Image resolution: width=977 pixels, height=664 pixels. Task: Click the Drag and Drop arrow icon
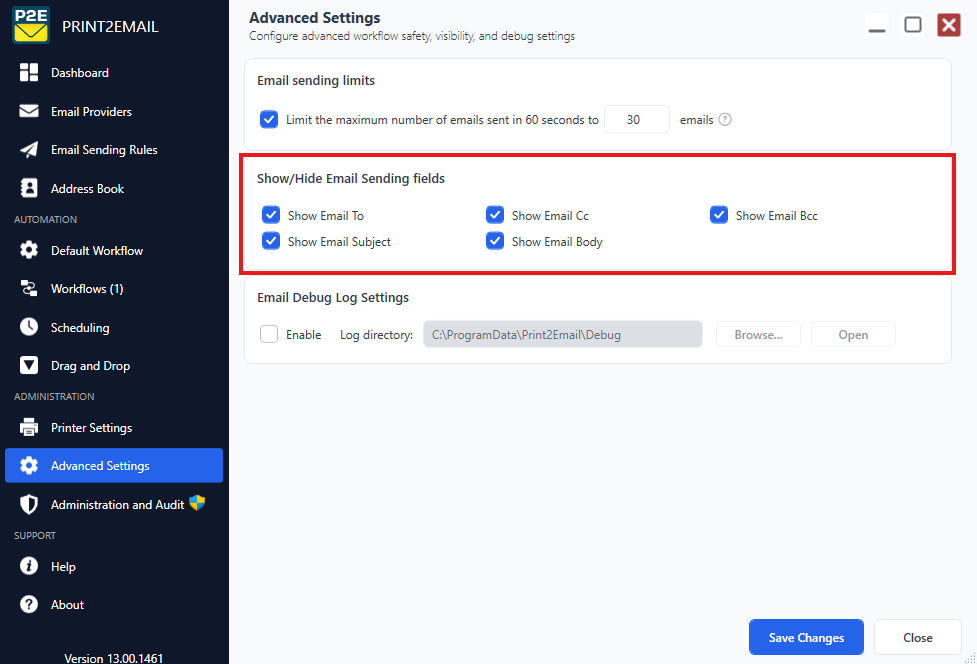pyautogui.click(x=29, y=366)
